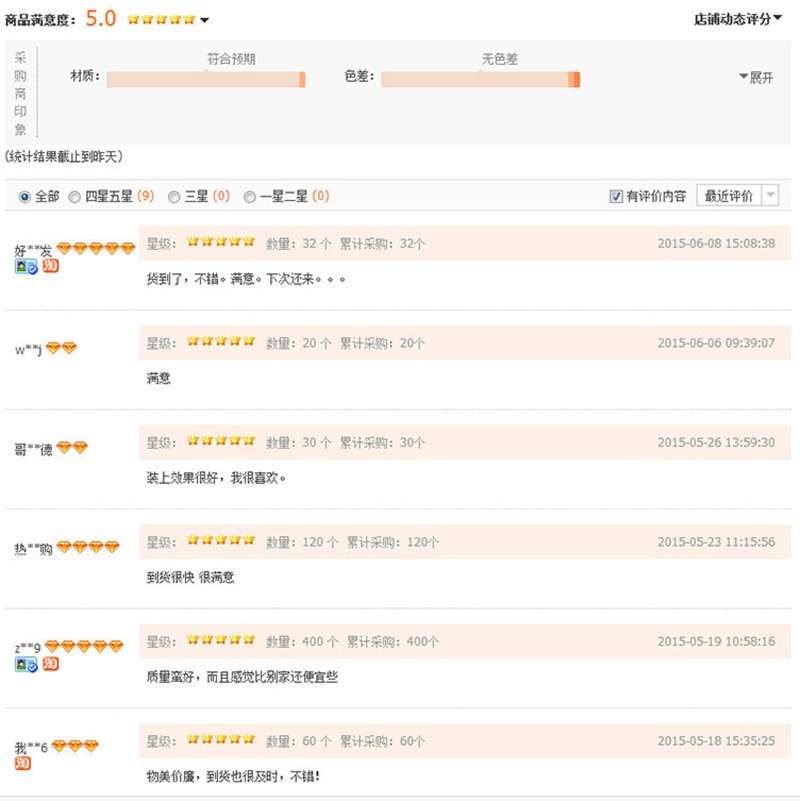The height and width of the screenshot is (801, 800).
Task: Select the 一星二星 radio filter
Action: click(250, 197)
